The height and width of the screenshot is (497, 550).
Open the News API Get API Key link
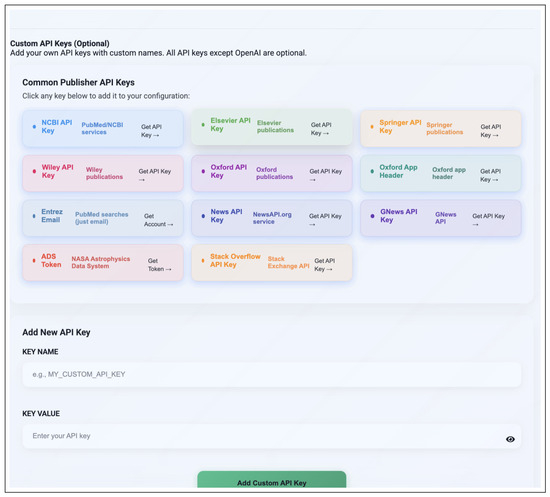click(325, 220)
